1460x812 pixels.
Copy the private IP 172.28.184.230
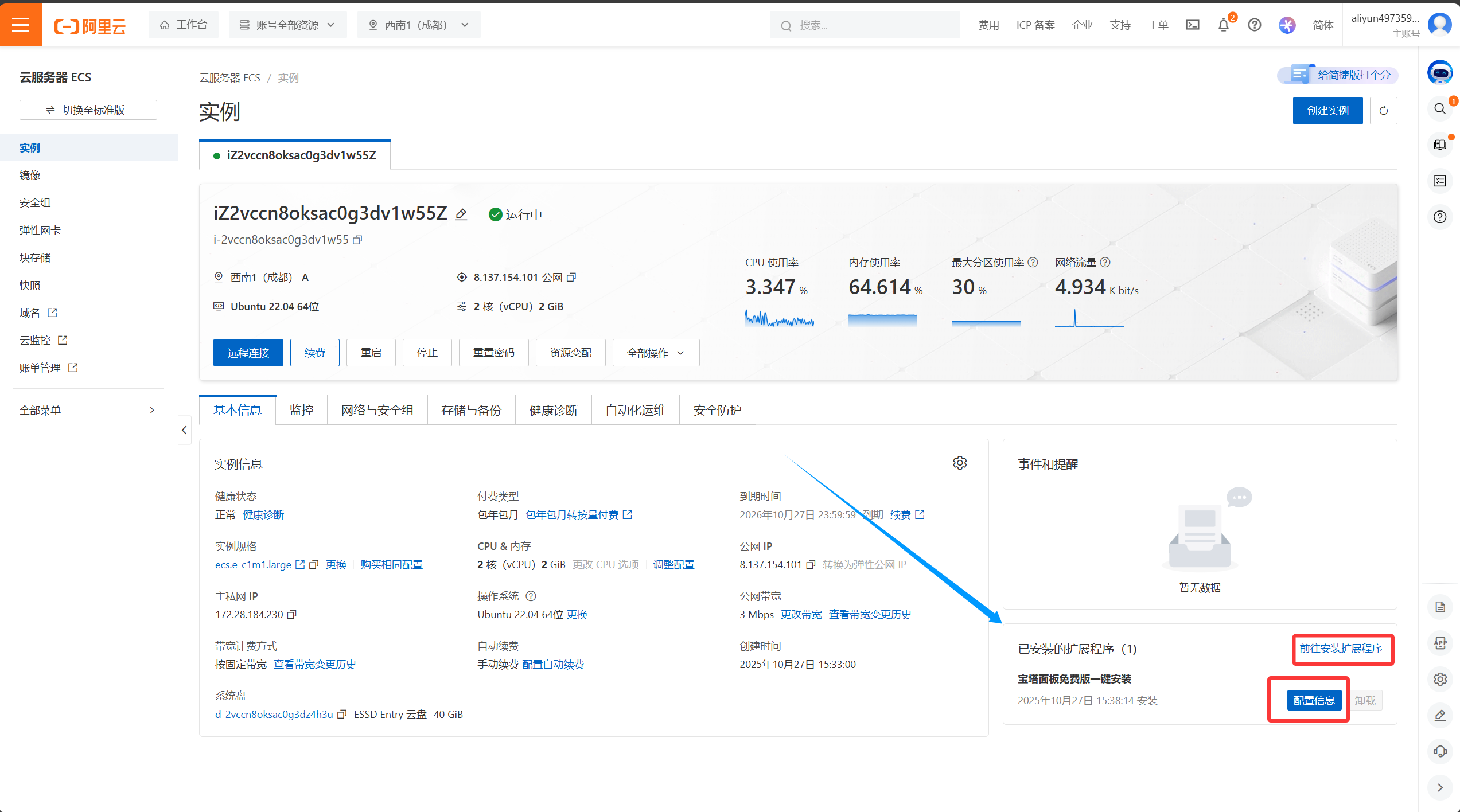[291, 614]
